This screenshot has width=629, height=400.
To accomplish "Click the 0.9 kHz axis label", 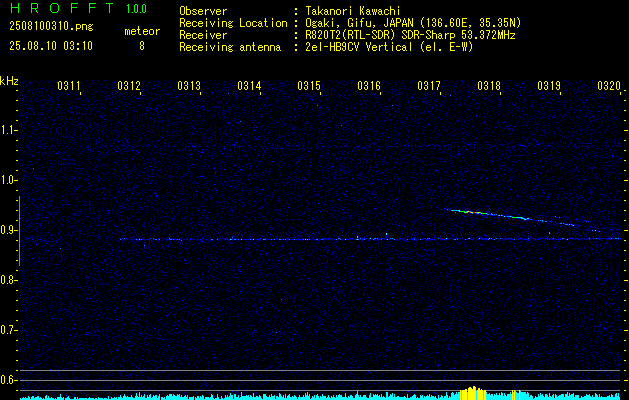I will (7, 230).
